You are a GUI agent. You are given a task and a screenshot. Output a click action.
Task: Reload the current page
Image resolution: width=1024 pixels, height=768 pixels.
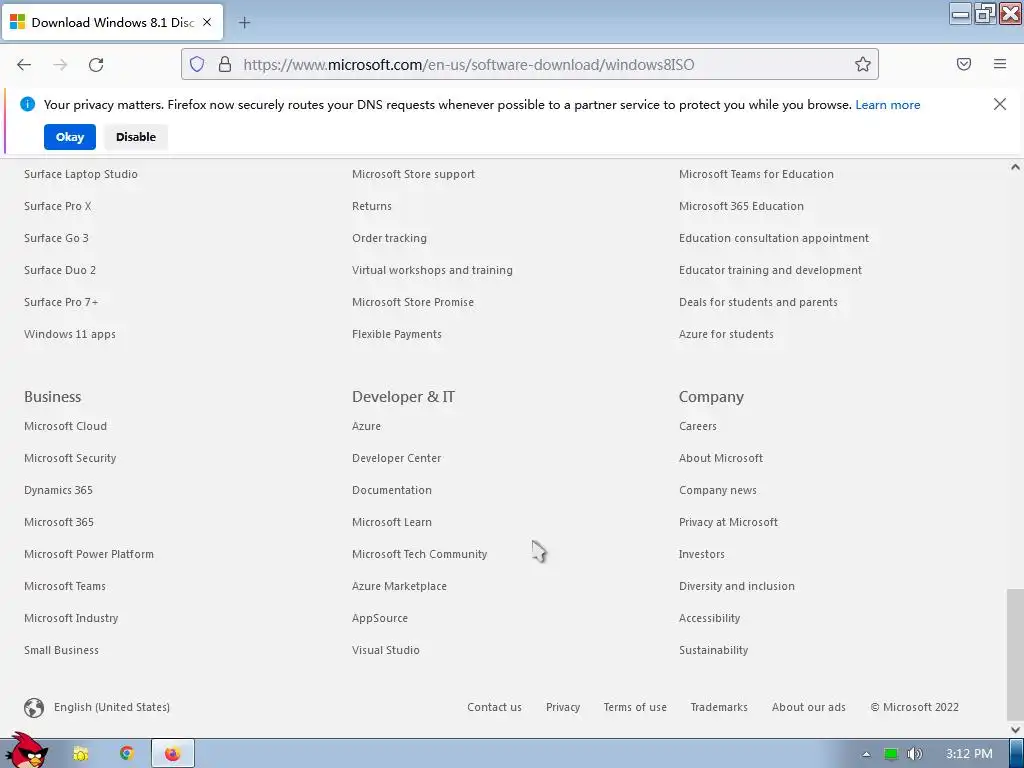point(96,64)
